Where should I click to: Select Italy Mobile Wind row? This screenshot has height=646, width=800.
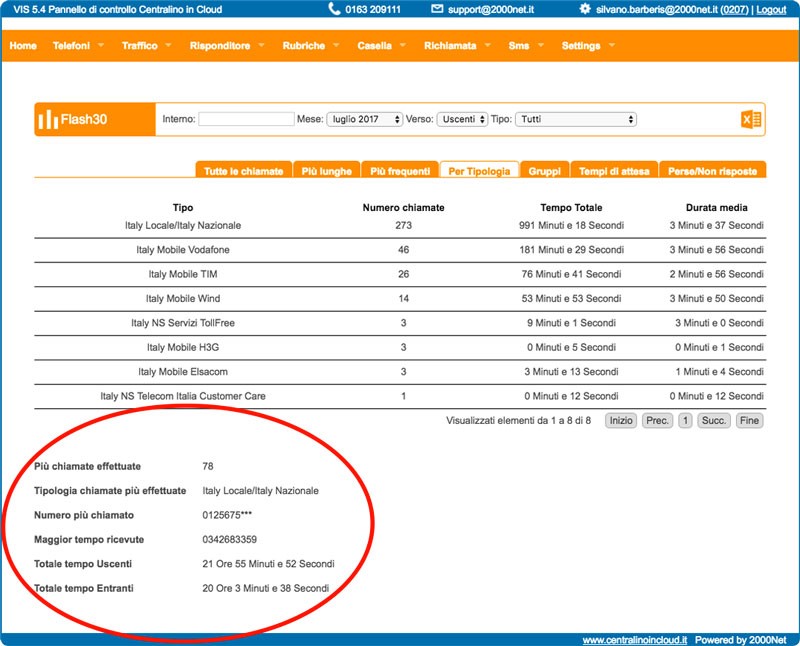coord(400,299)
